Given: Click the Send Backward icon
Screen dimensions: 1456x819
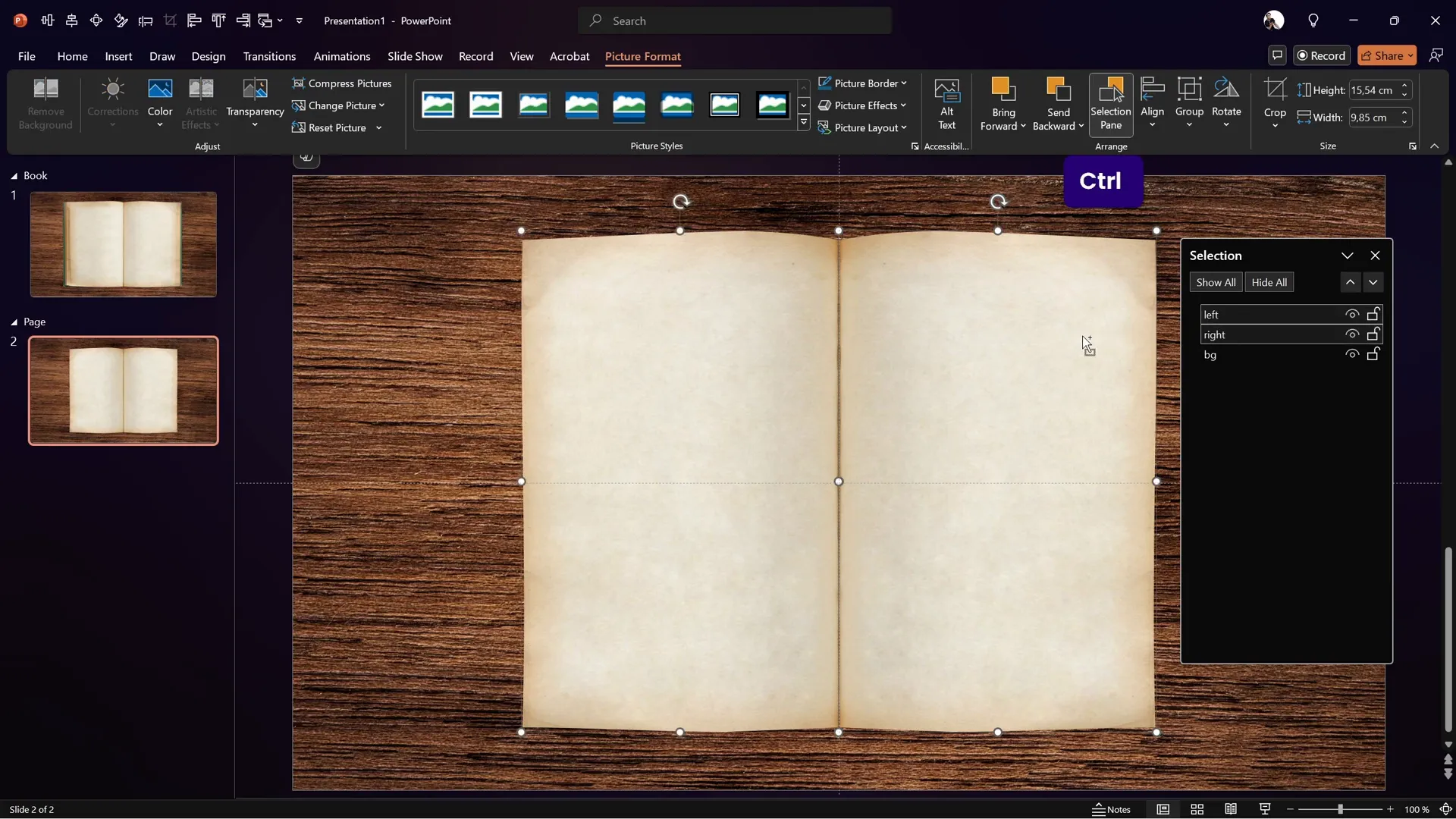Looking at the screenshot, I should point(1058,91).
